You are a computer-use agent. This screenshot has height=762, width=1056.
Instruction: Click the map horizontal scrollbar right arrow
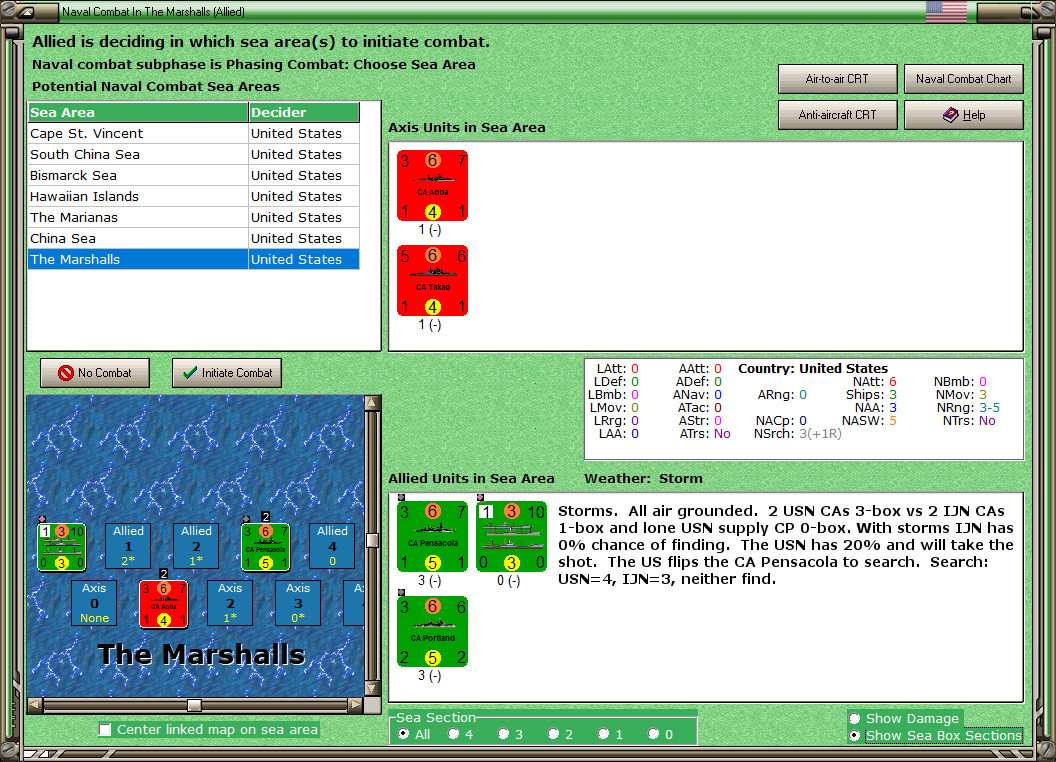click(x=356, y=705)
